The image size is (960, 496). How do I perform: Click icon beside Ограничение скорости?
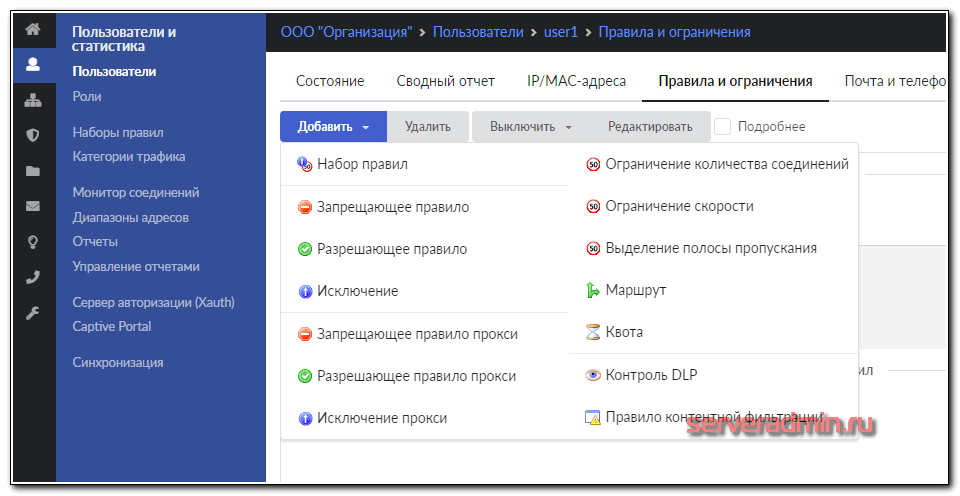pyautogui.click(x=593, y=206)
